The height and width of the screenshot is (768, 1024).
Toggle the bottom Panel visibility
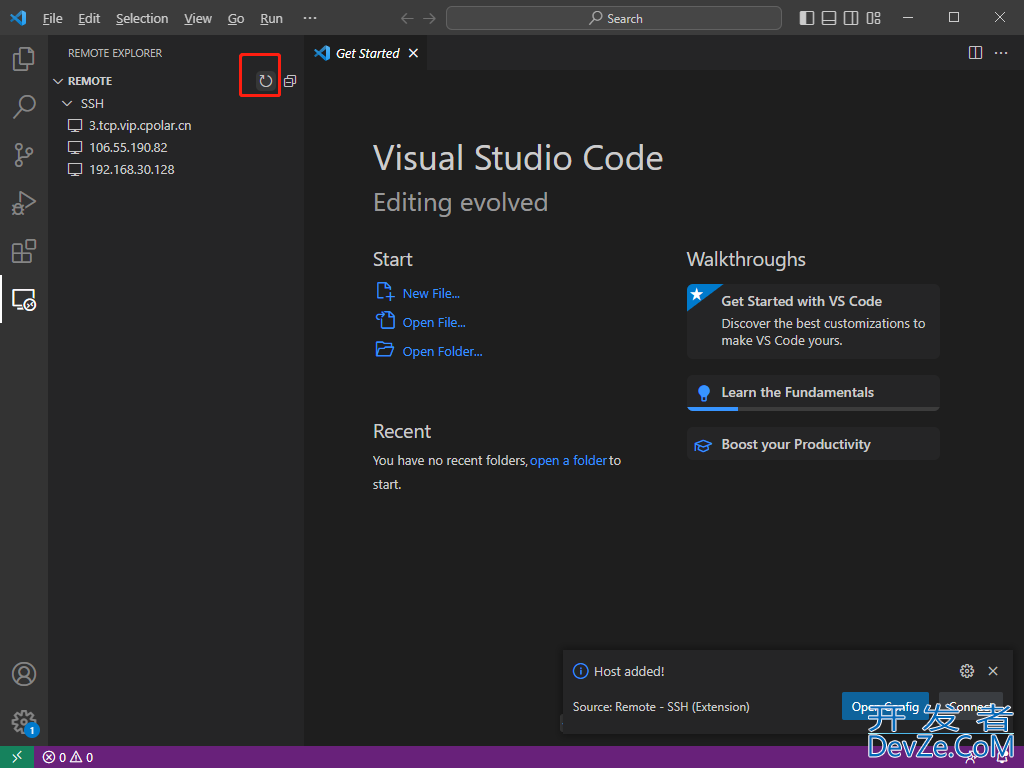coord(829,18)
